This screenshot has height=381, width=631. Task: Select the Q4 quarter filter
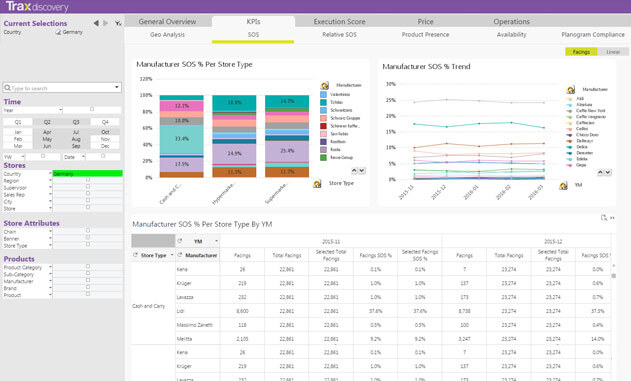click(x=105, y=122)
